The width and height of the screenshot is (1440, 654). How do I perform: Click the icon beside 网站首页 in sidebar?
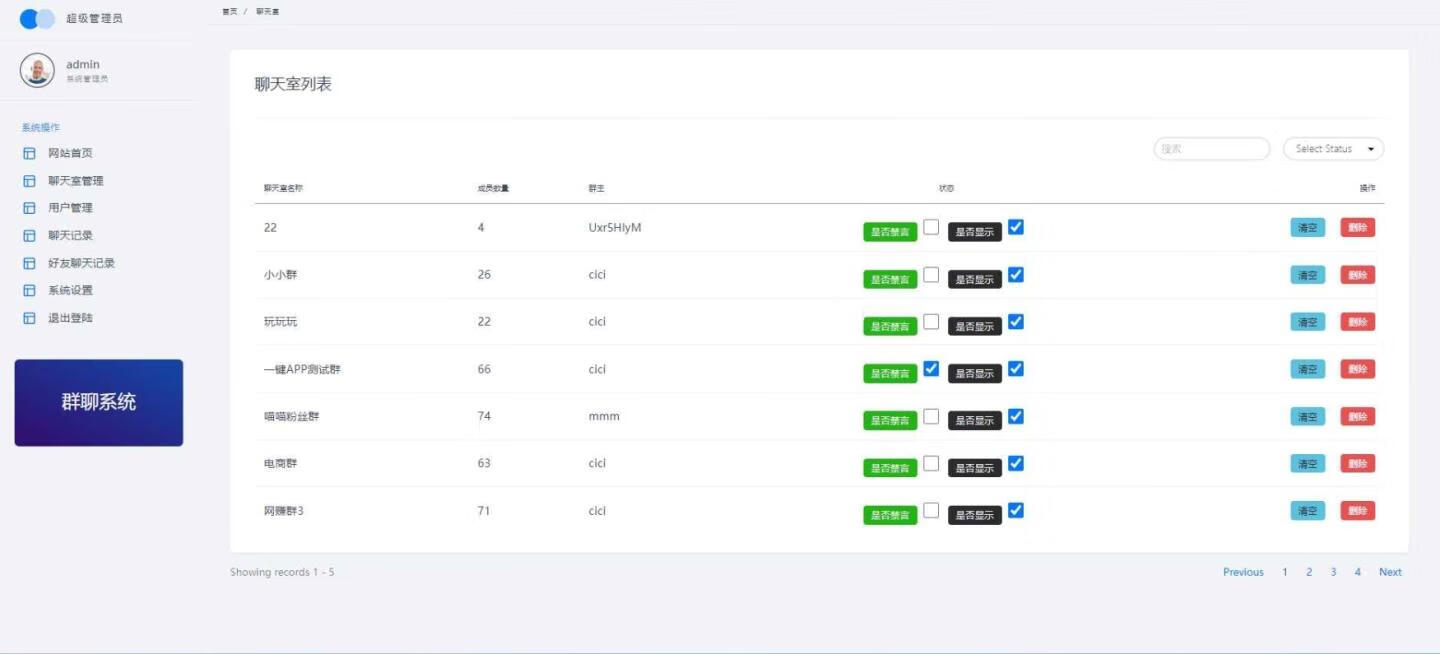click(x=29, y=154)
